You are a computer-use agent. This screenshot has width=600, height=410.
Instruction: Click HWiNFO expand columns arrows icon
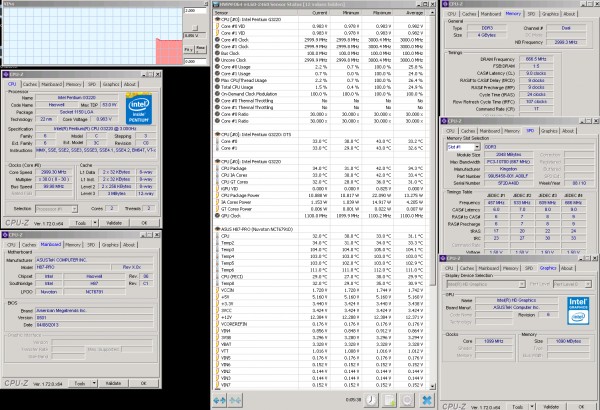click(x=220, y=400)
